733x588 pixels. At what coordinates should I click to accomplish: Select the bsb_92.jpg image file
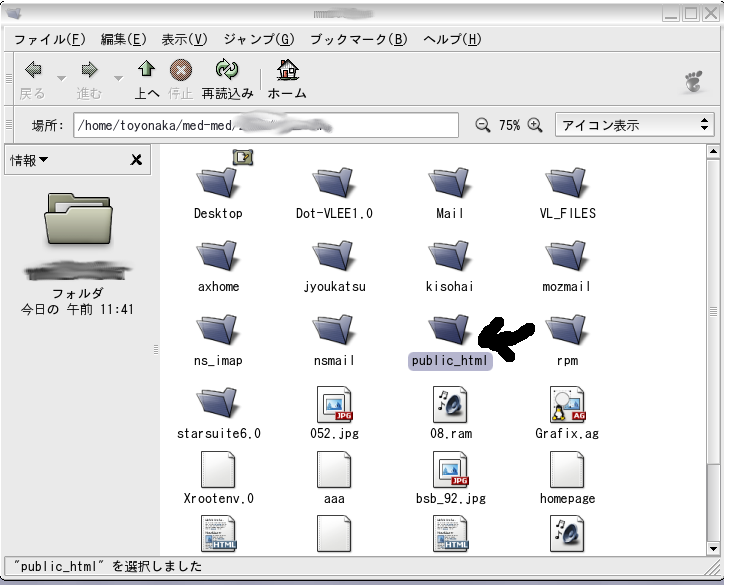tap(451, 470)
